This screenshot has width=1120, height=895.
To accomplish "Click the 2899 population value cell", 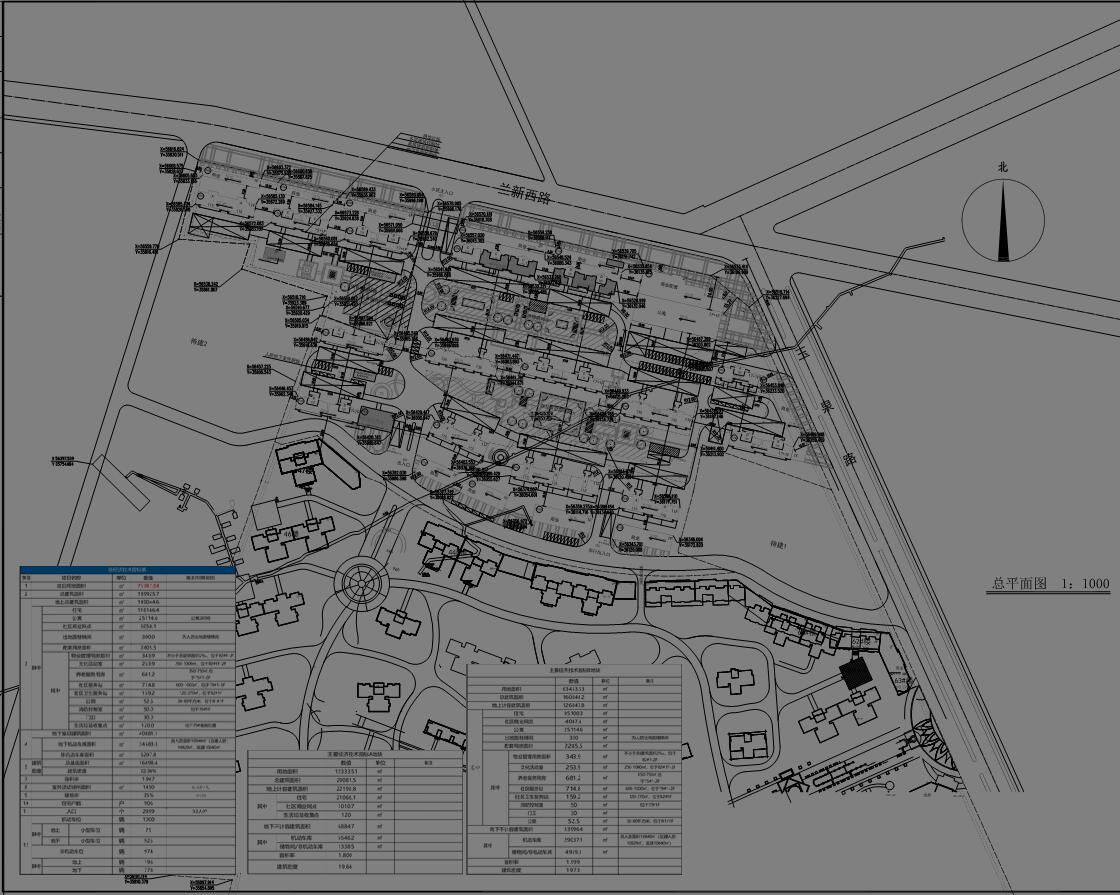I will pos(148,811).
